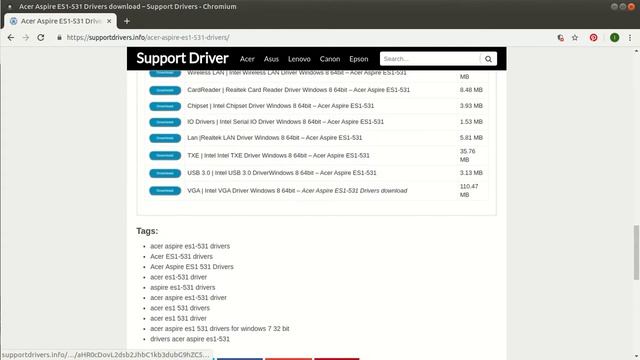Download the Realtek LAN driver
The width and height of the screenshot is (640, 360).
tap(165, 138)
